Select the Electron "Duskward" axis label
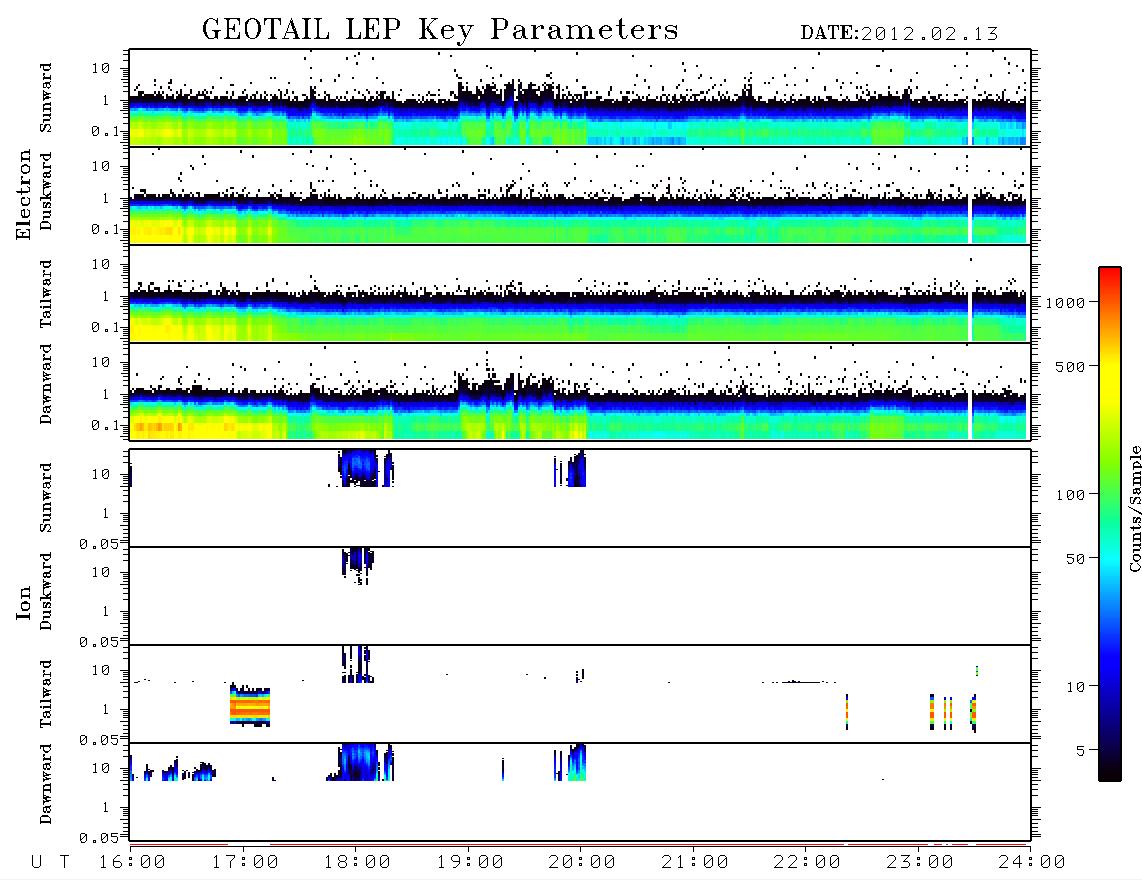 pyautogui.click(x=46, y=192)
